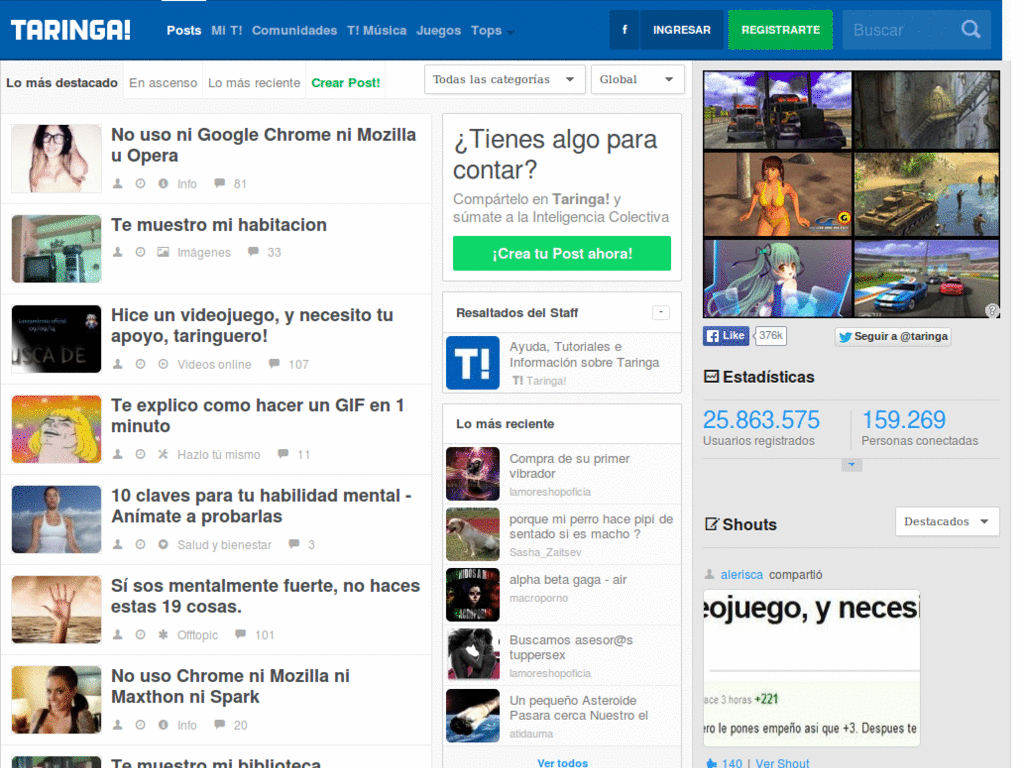Viewport: 1024px width, 768px height.
Task: Click the Videos online play icon
Action: tap(163, 364)
